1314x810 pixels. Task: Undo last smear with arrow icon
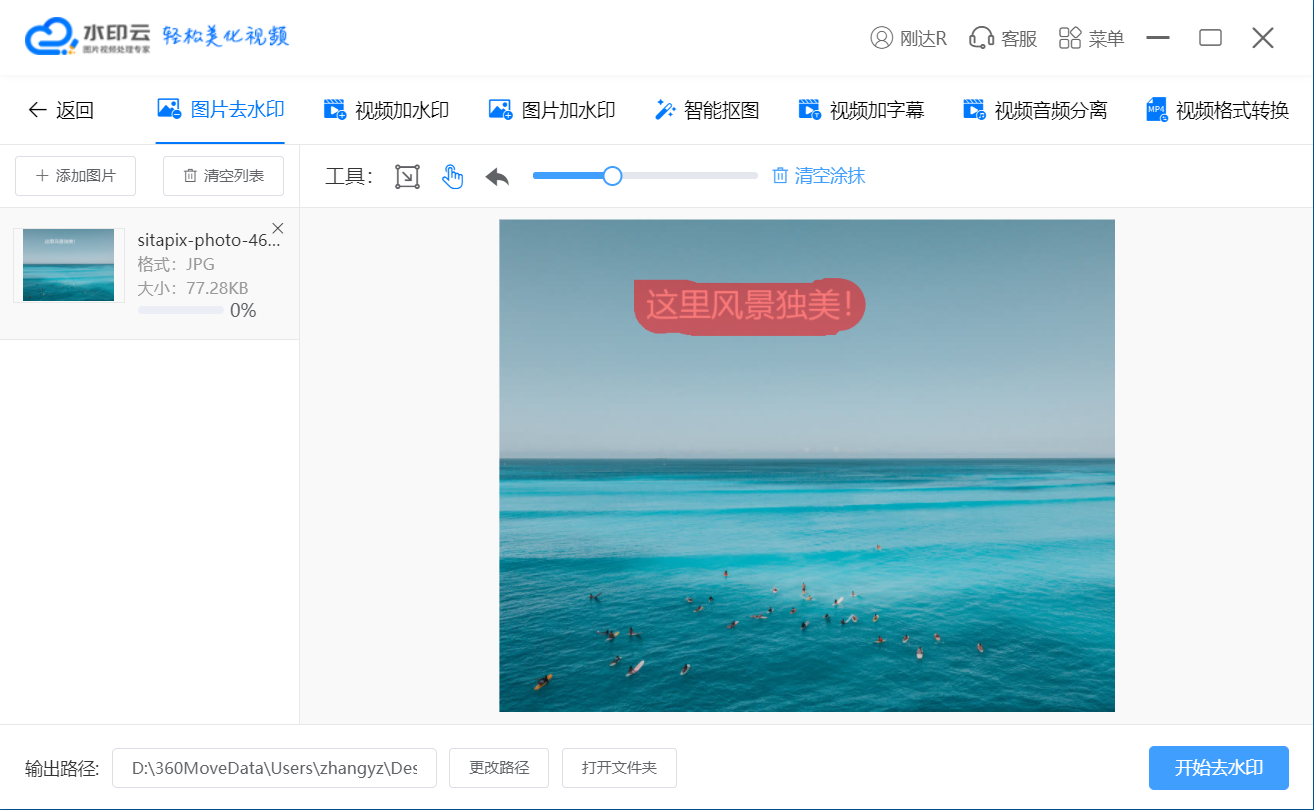coord(497,177)
